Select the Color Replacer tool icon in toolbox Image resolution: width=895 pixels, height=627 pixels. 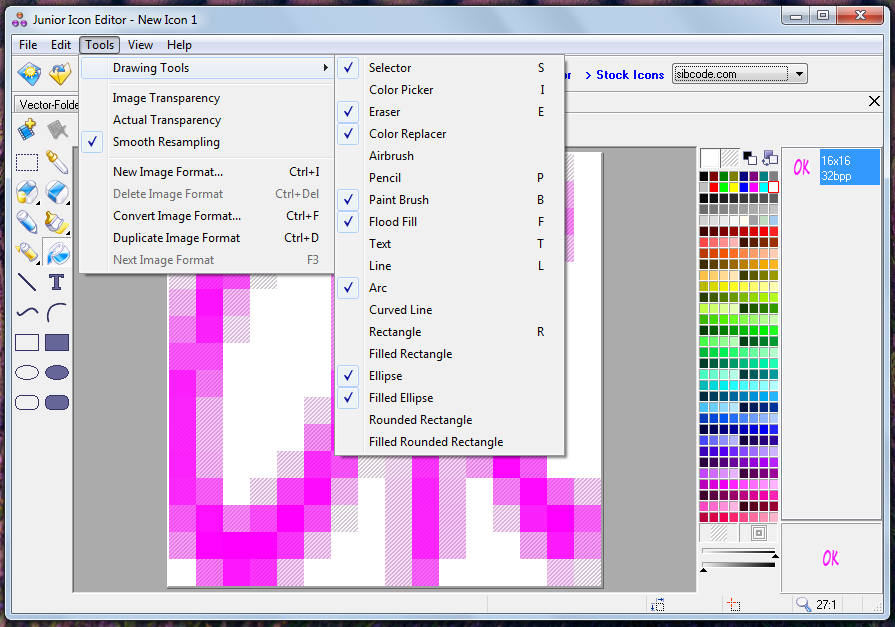[27, 192]
